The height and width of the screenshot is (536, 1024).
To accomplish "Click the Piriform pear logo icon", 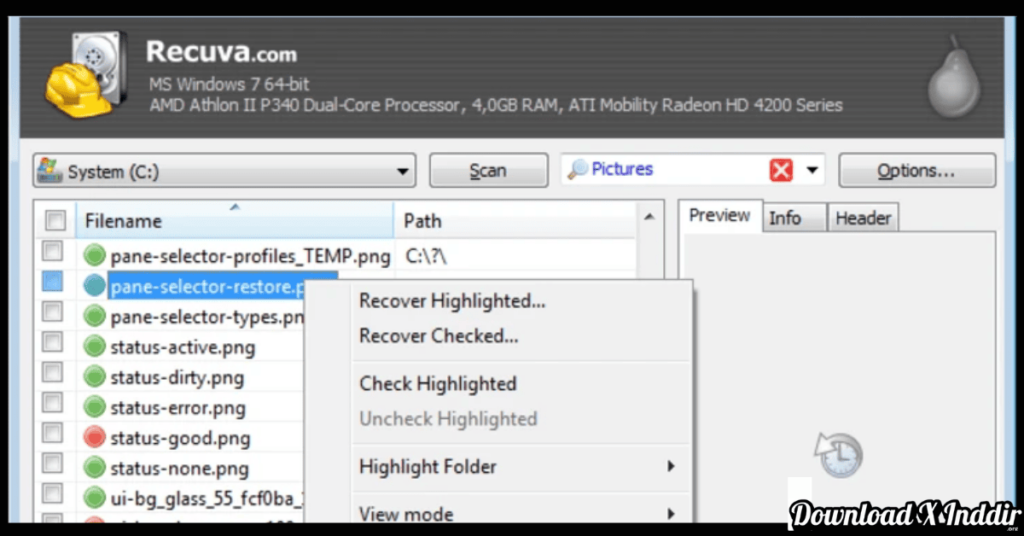I will [x=952, y=78].
